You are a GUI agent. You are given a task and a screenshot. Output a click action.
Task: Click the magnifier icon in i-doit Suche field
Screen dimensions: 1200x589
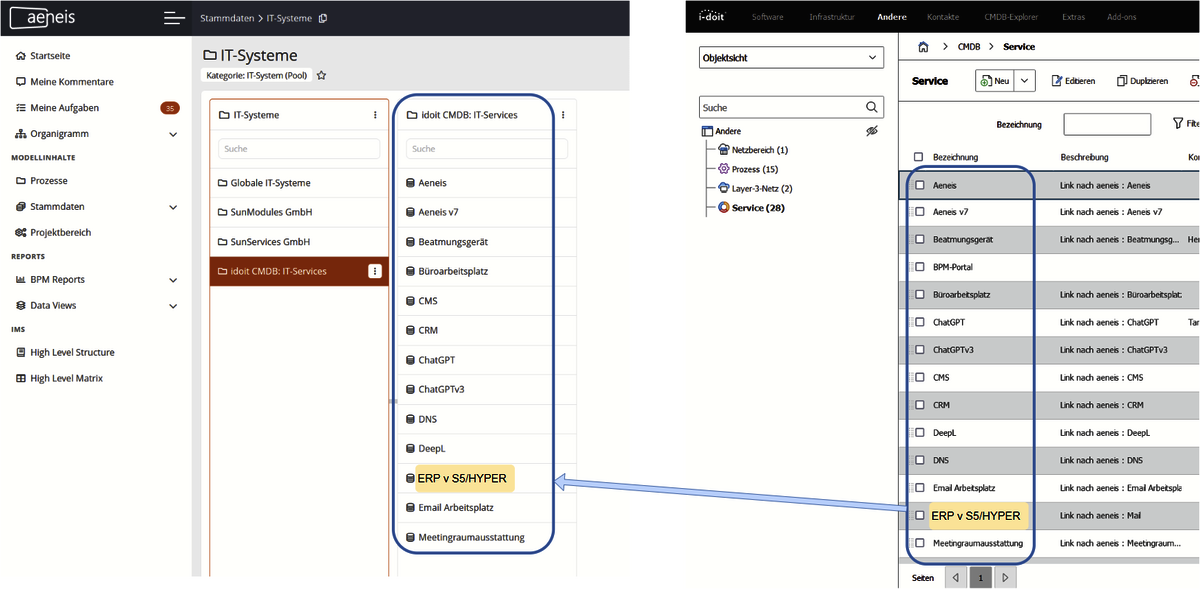pyautogui.click(x=871, y=107)
